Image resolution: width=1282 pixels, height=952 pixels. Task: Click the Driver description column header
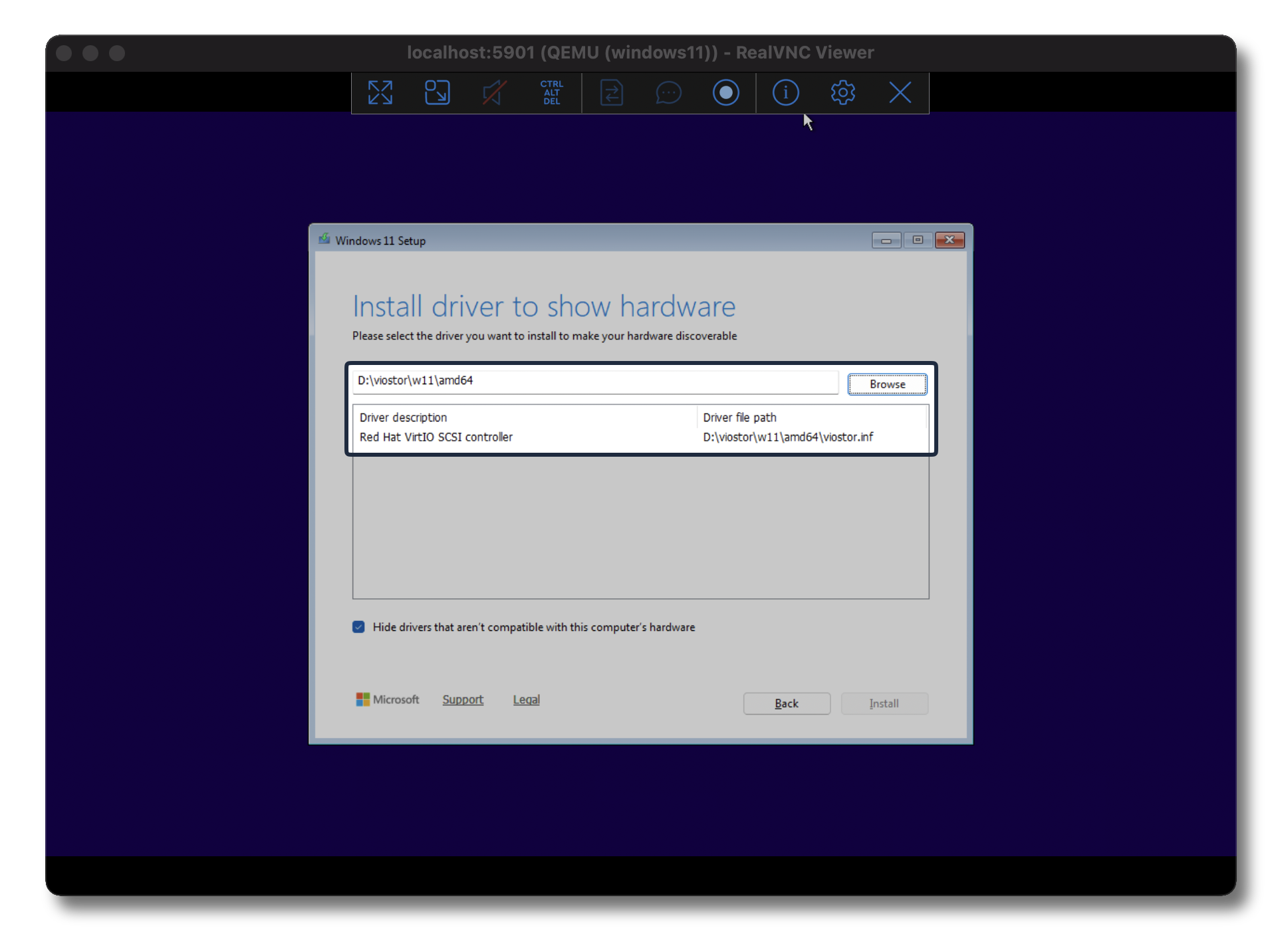coord(403,417)
